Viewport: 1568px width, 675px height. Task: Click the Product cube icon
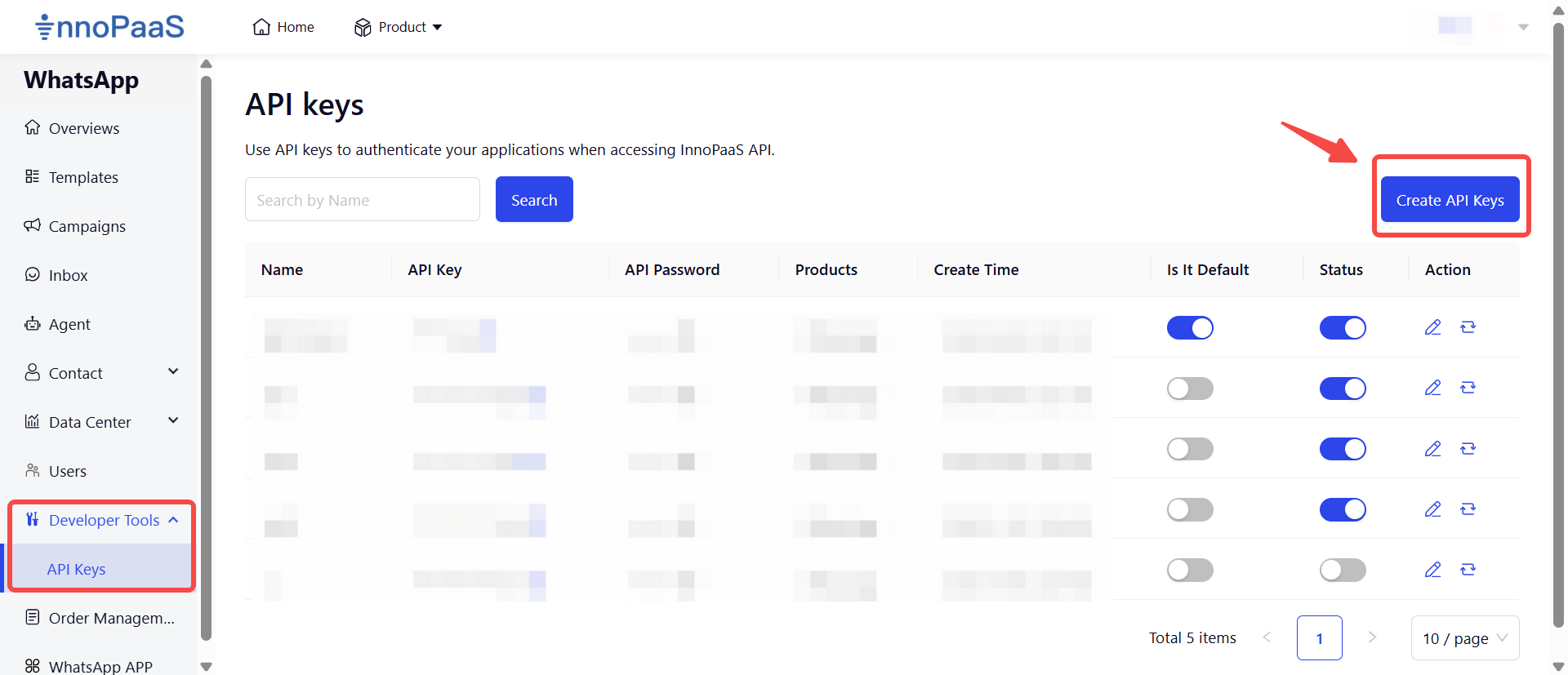click(x=363, y=28)
